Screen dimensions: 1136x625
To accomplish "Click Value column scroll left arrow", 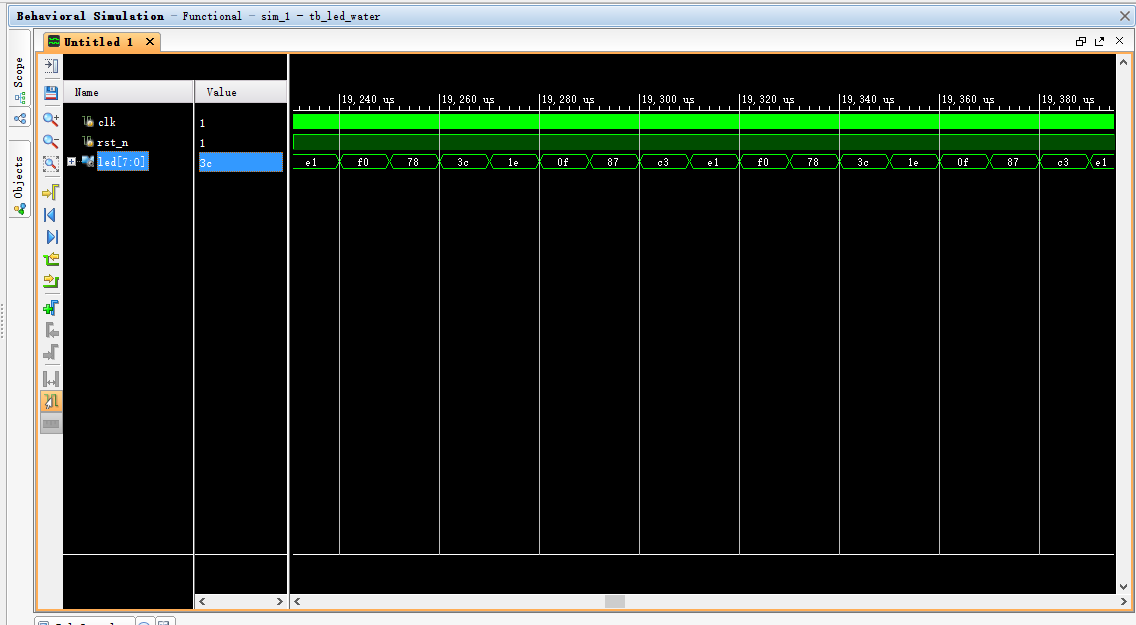I will tap(202, 601).
